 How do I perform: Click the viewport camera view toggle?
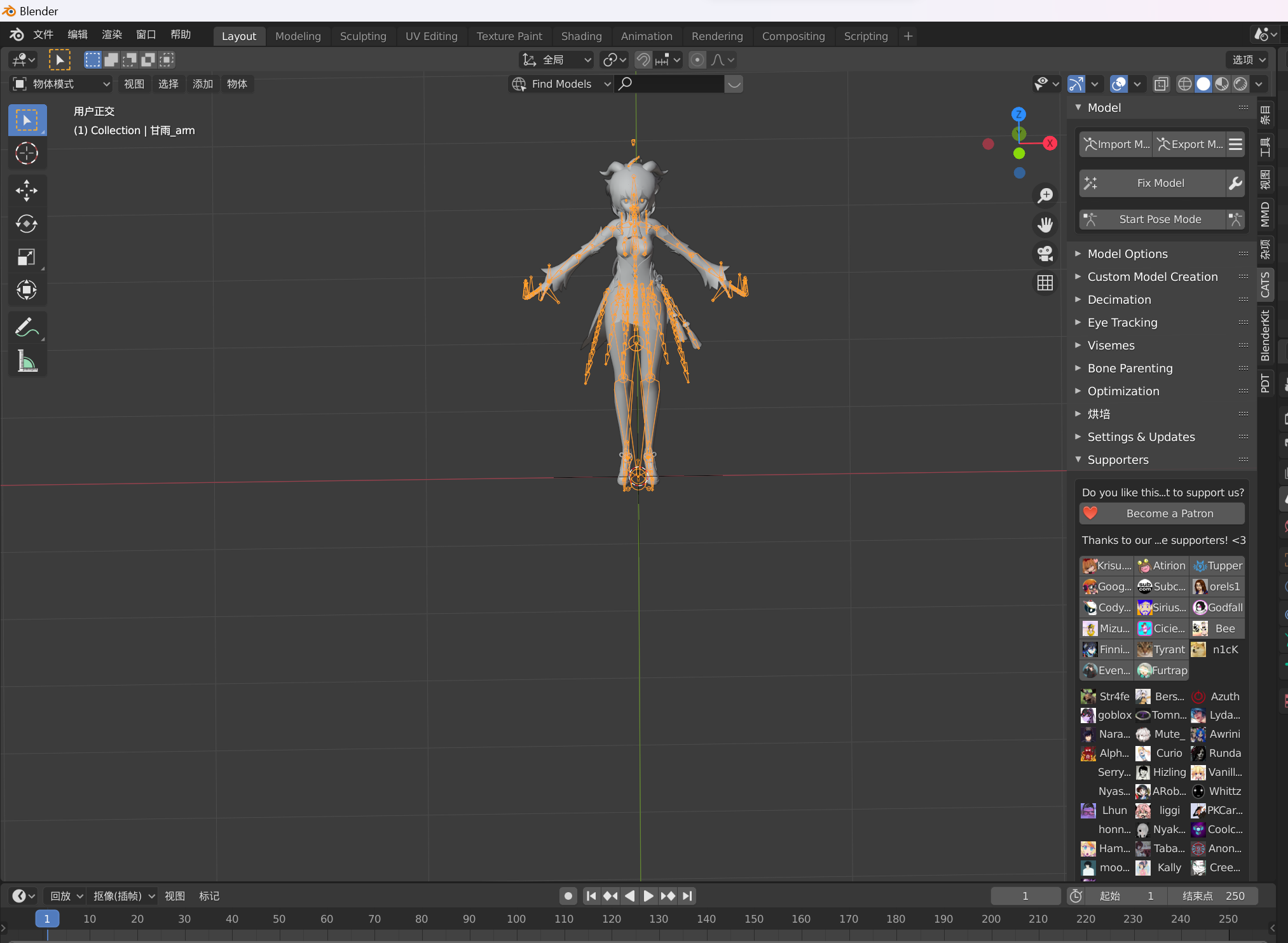tap(1046, 254)
